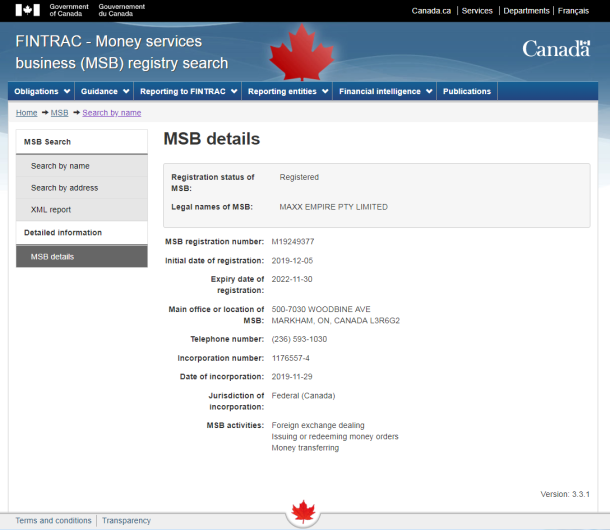Click the MSB breadcrumb link
This screenshot has width=610, height=530.
[x=60, y=113]
